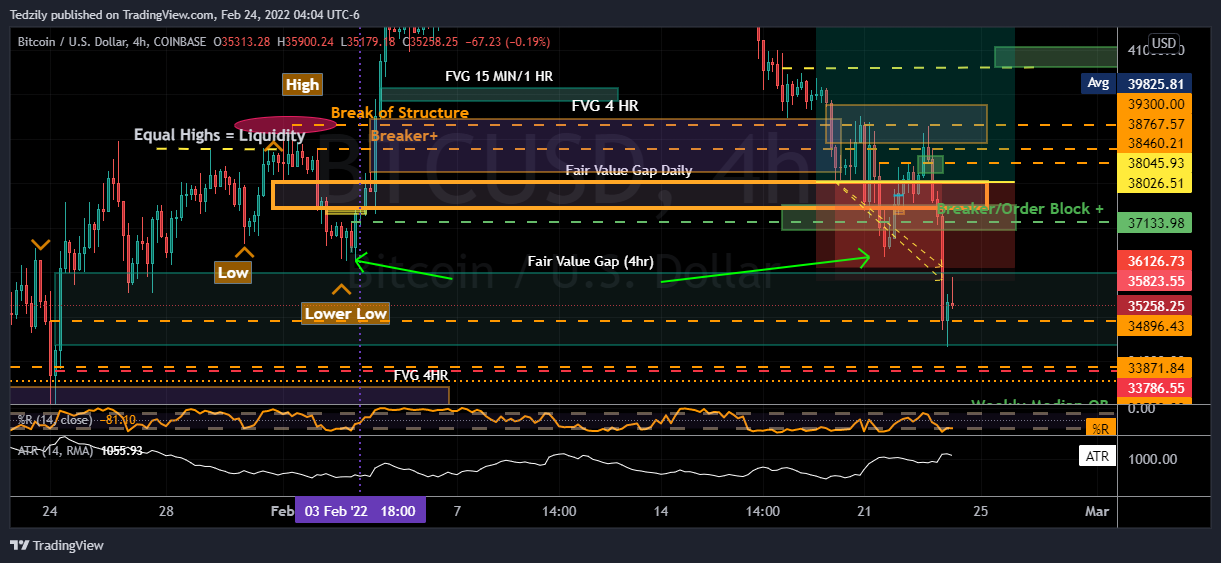Select the Fair Value Gap Daily label

(x=629, y=170)
